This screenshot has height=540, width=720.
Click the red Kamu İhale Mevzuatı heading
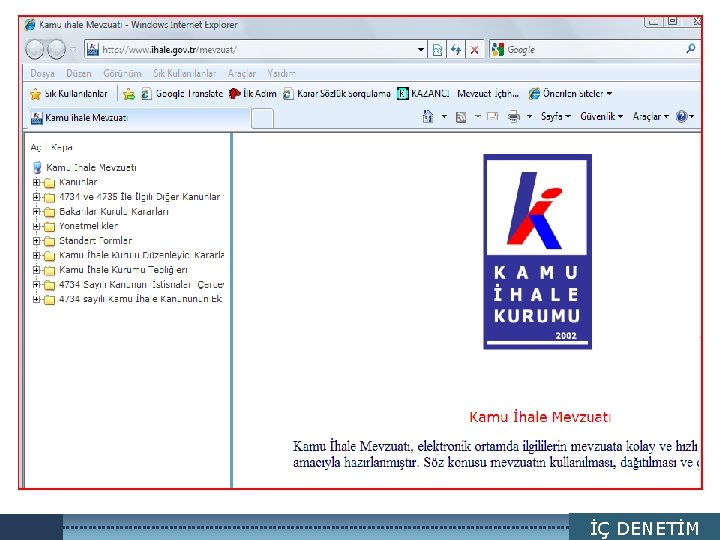(x=540, y=417)
